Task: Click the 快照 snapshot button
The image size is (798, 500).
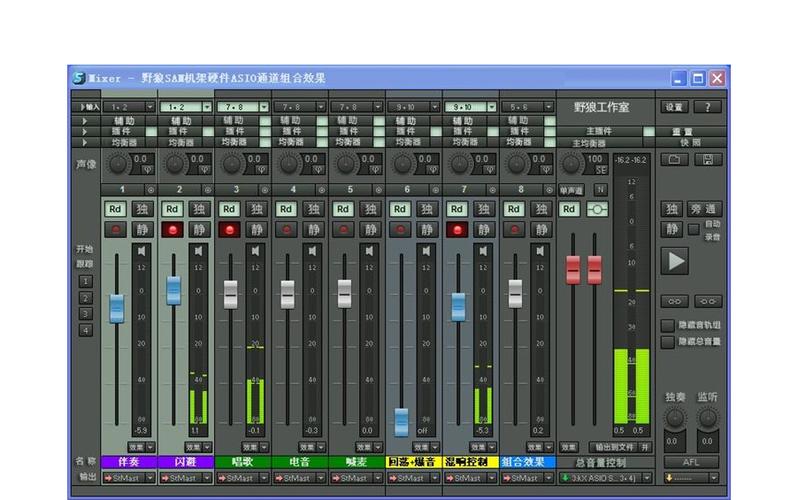Action: (691, 143)
